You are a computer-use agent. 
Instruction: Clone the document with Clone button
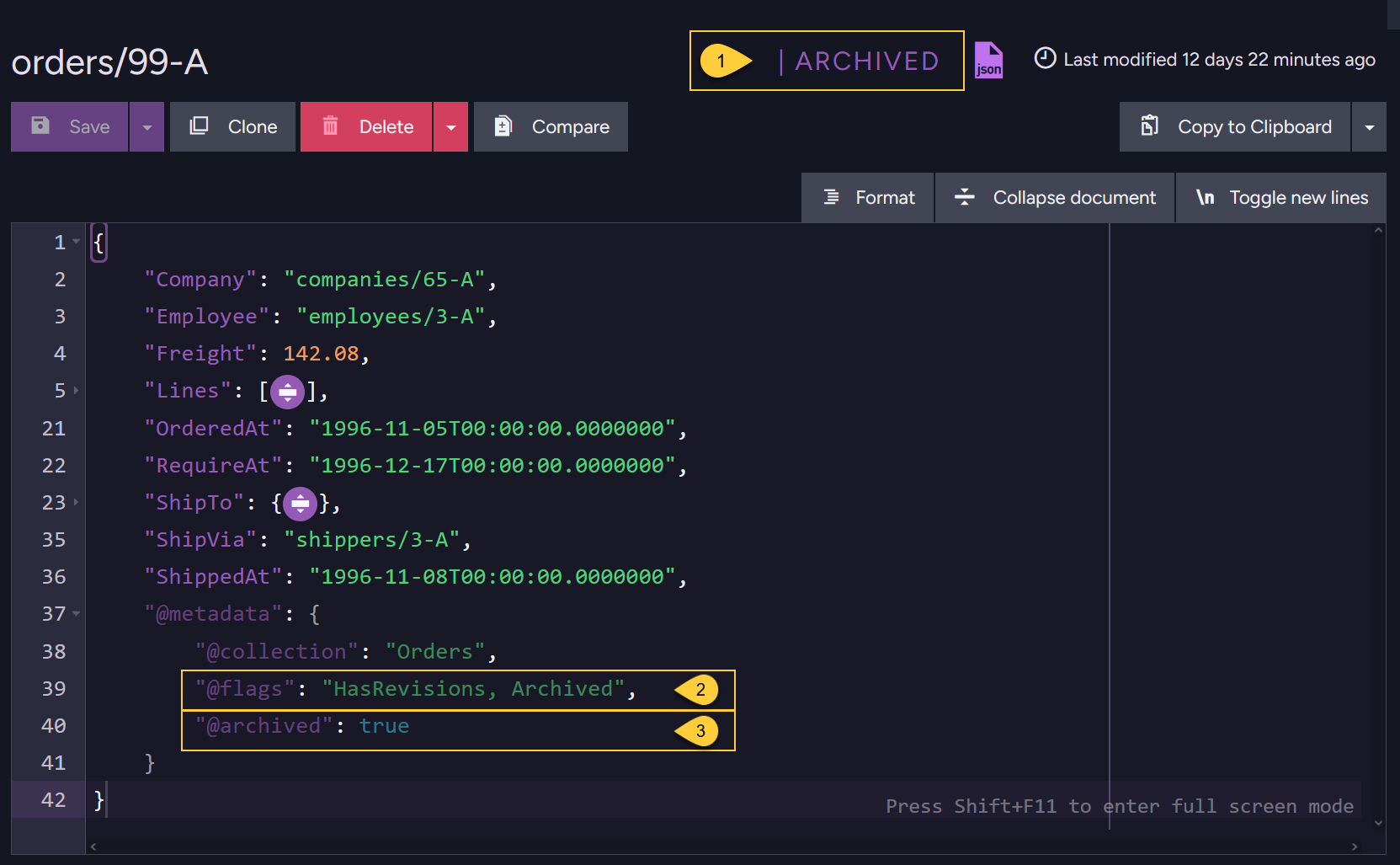click(233, 127)
